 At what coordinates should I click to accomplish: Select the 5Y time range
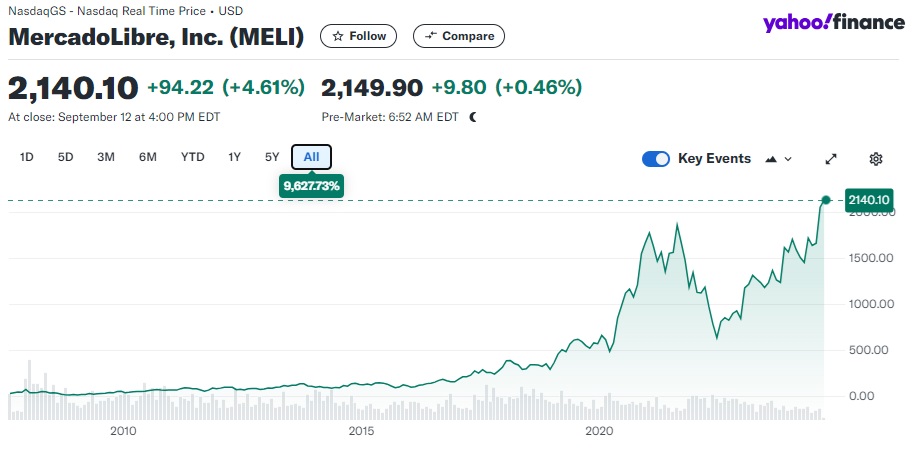pos(272,157)
